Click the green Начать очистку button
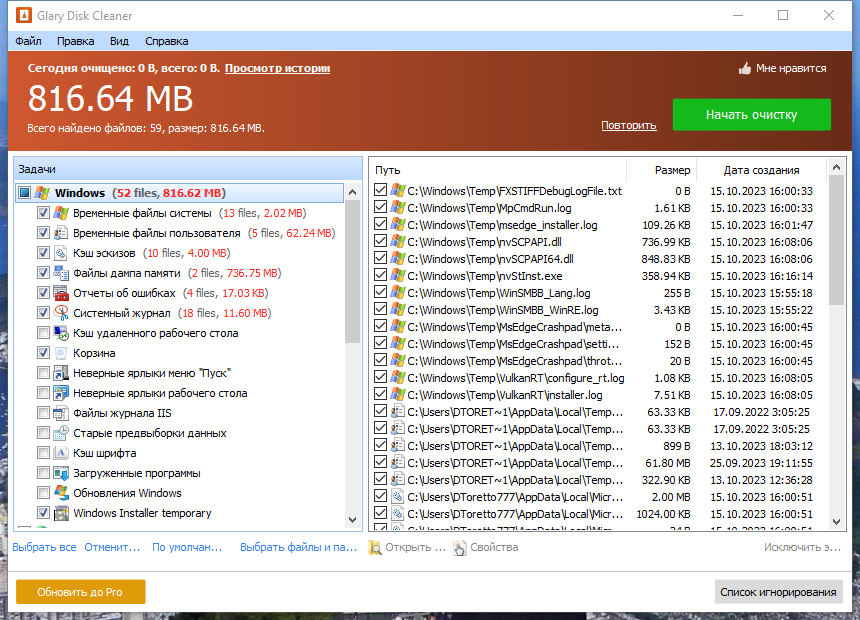Image resolution: width=860 pixels, height=620 pixels. pos(751,115)
